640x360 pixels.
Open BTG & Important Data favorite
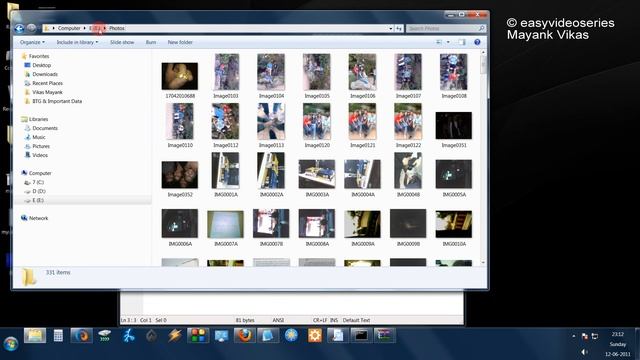point(57,101)
